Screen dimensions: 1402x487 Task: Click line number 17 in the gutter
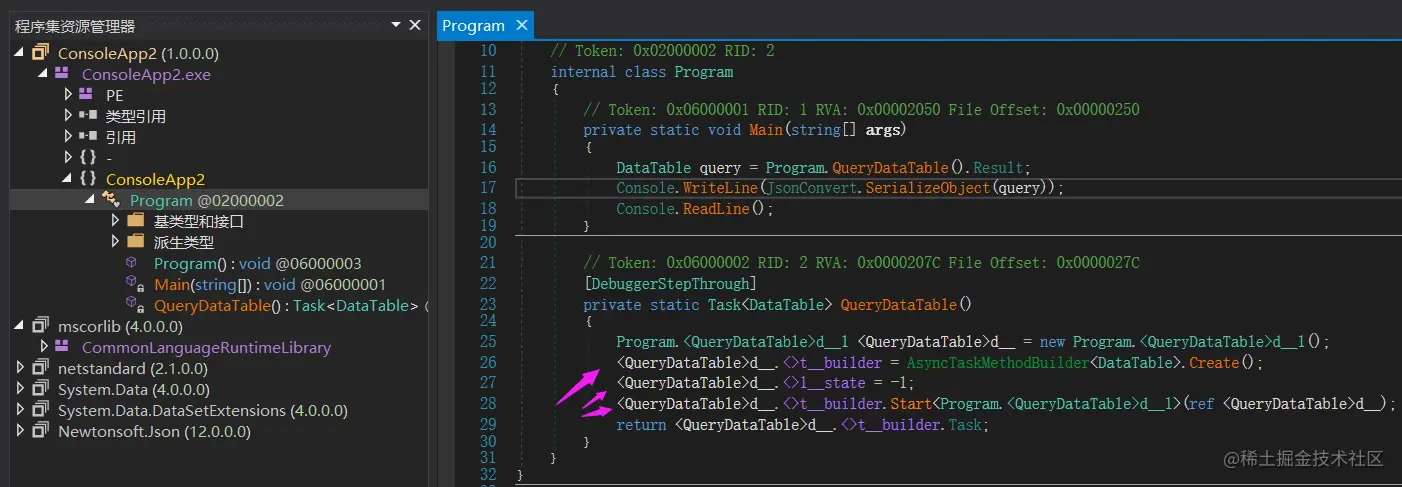487,188
